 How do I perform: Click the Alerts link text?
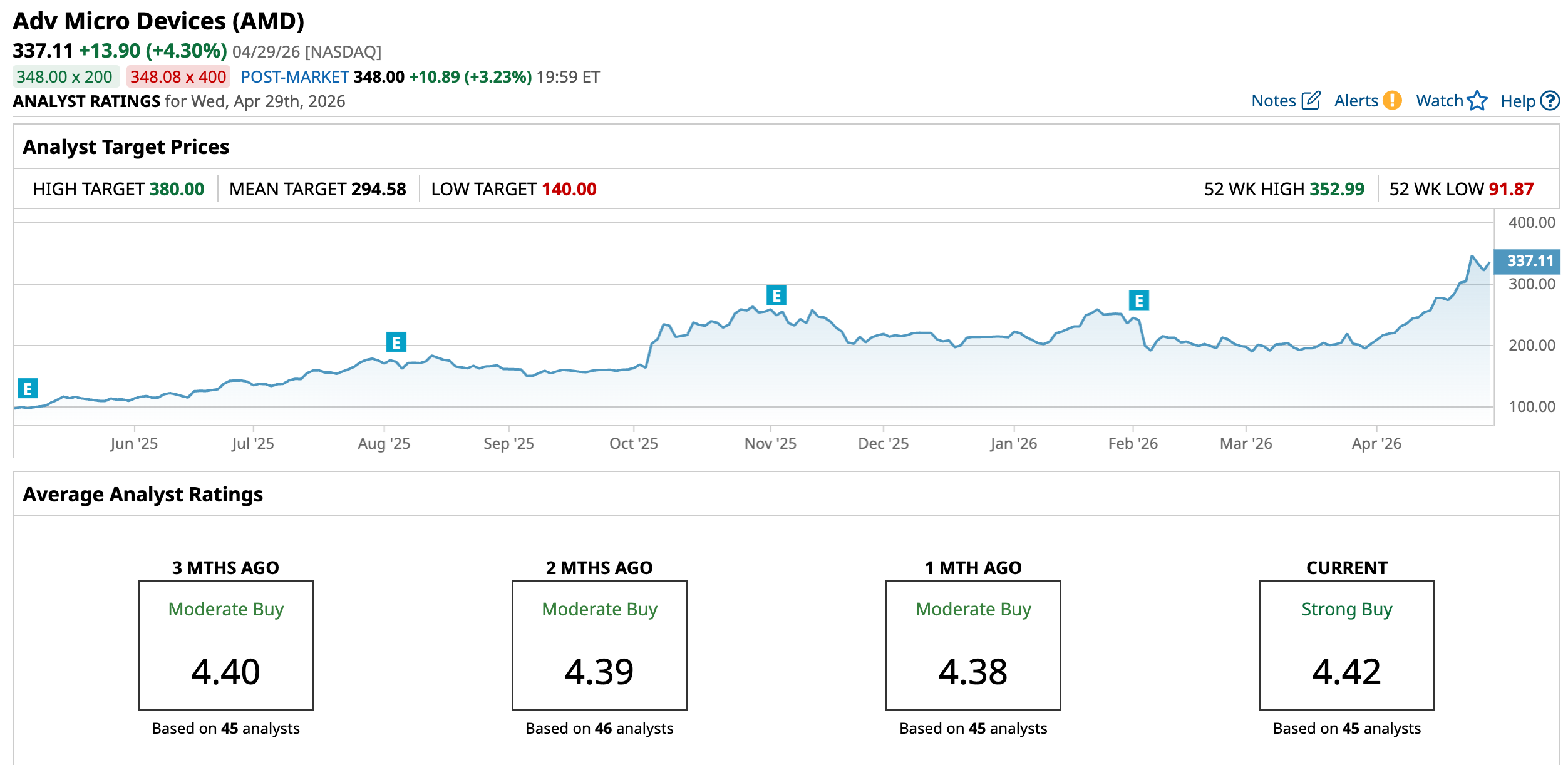[x=1356, y=101]
